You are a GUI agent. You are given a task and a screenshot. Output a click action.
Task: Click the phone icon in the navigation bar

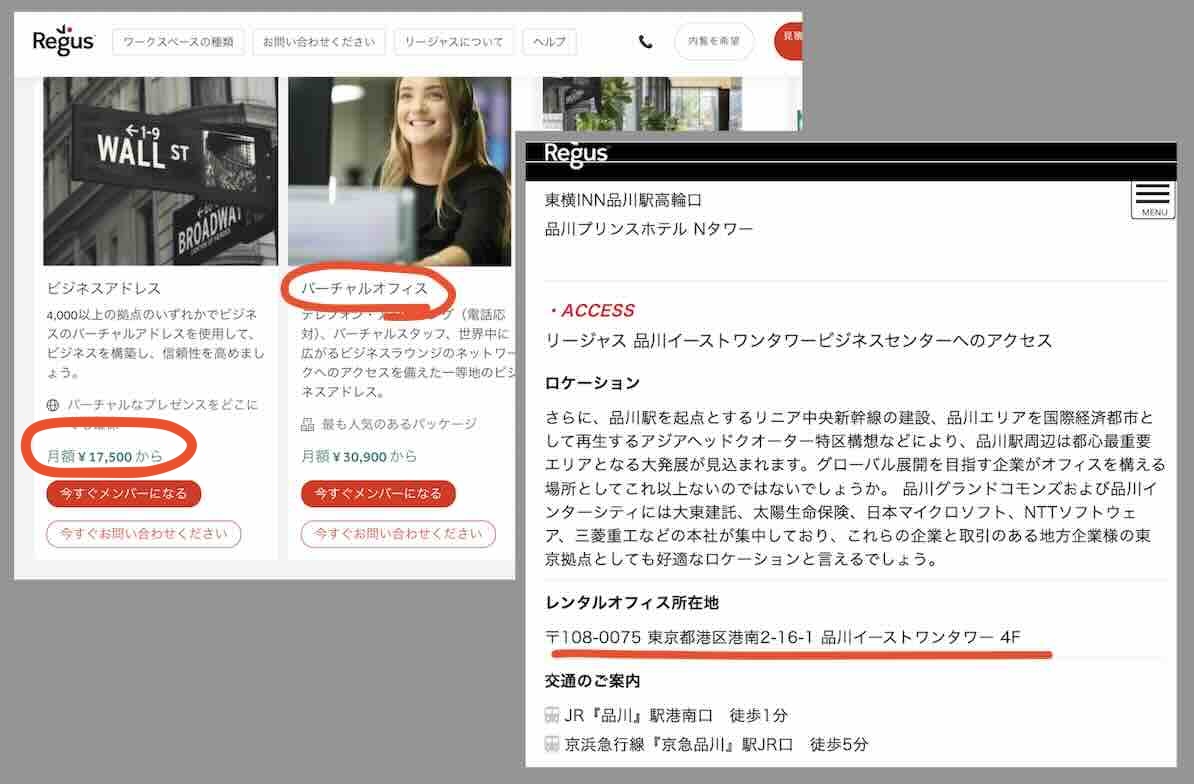(645, 42)
